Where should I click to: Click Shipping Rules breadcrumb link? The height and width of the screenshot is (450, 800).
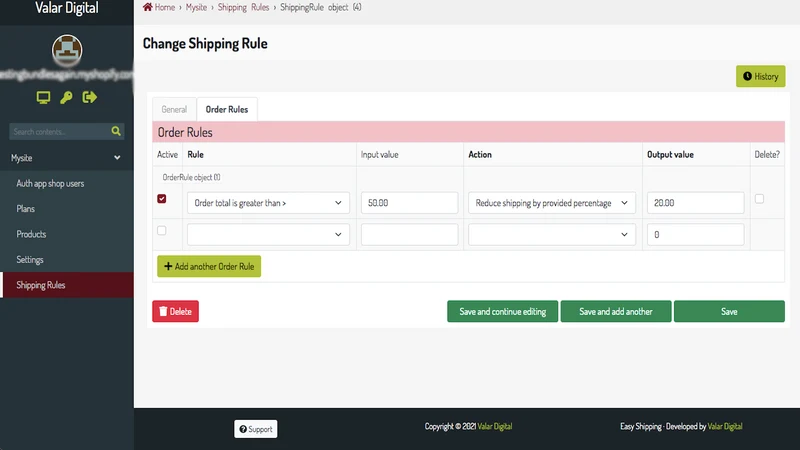(243, 7)
